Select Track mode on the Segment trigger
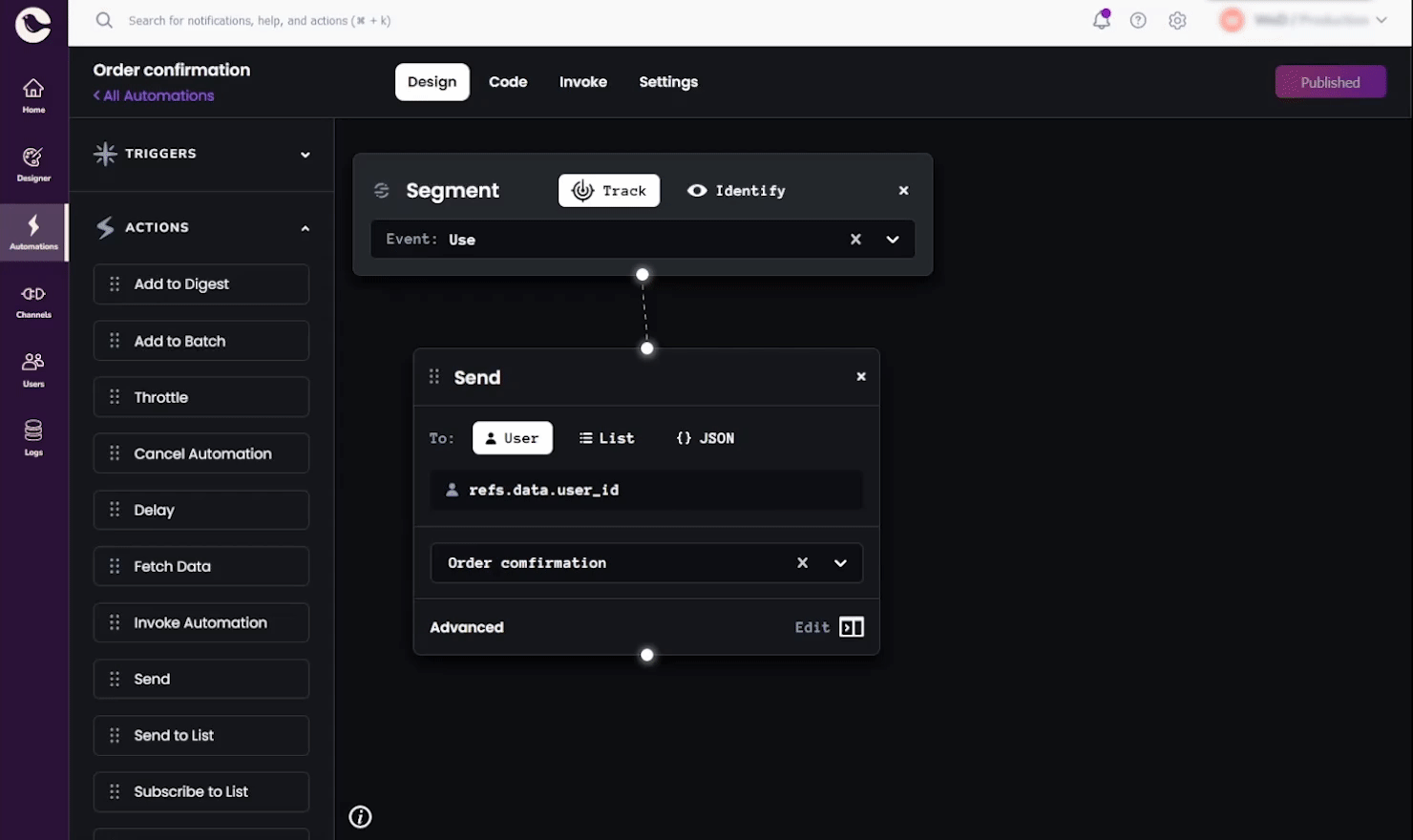Screen dimensions: 1413x840 pos(608,190)
